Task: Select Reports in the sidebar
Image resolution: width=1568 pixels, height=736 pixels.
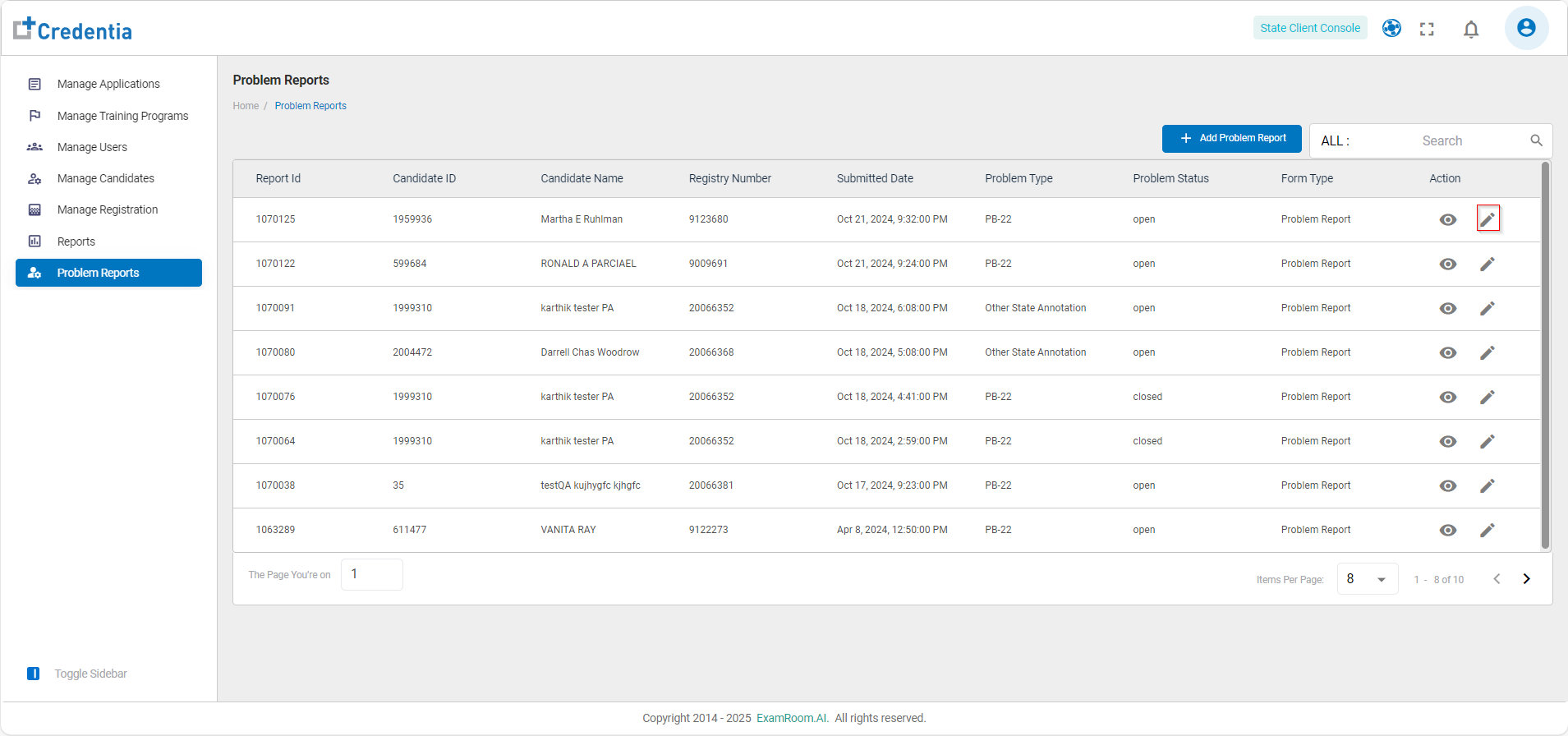Action: click(x=76, y=241)
